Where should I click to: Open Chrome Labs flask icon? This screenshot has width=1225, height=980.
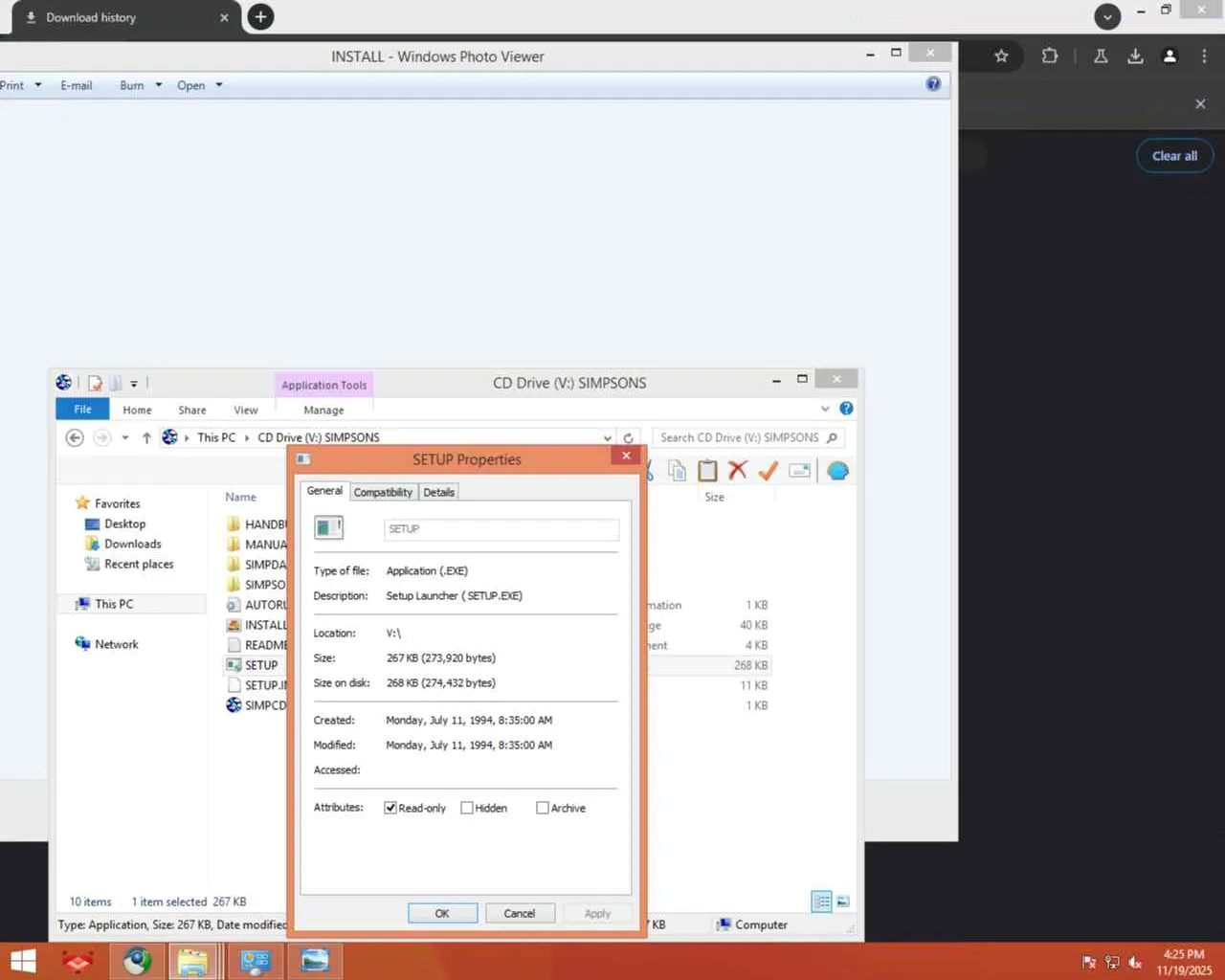[x=1101, y=56]
